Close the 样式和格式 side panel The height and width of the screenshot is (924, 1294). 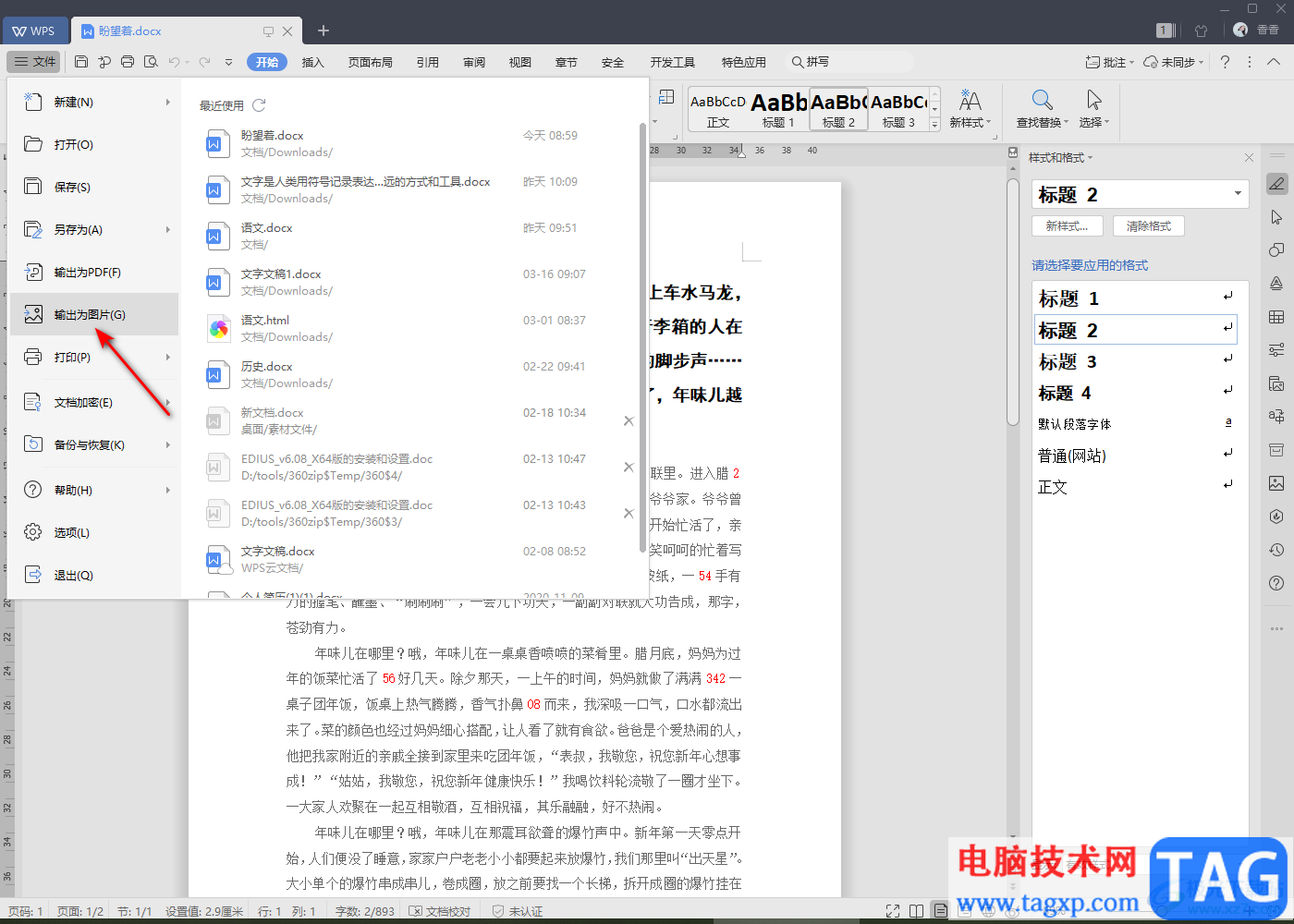1249,158
